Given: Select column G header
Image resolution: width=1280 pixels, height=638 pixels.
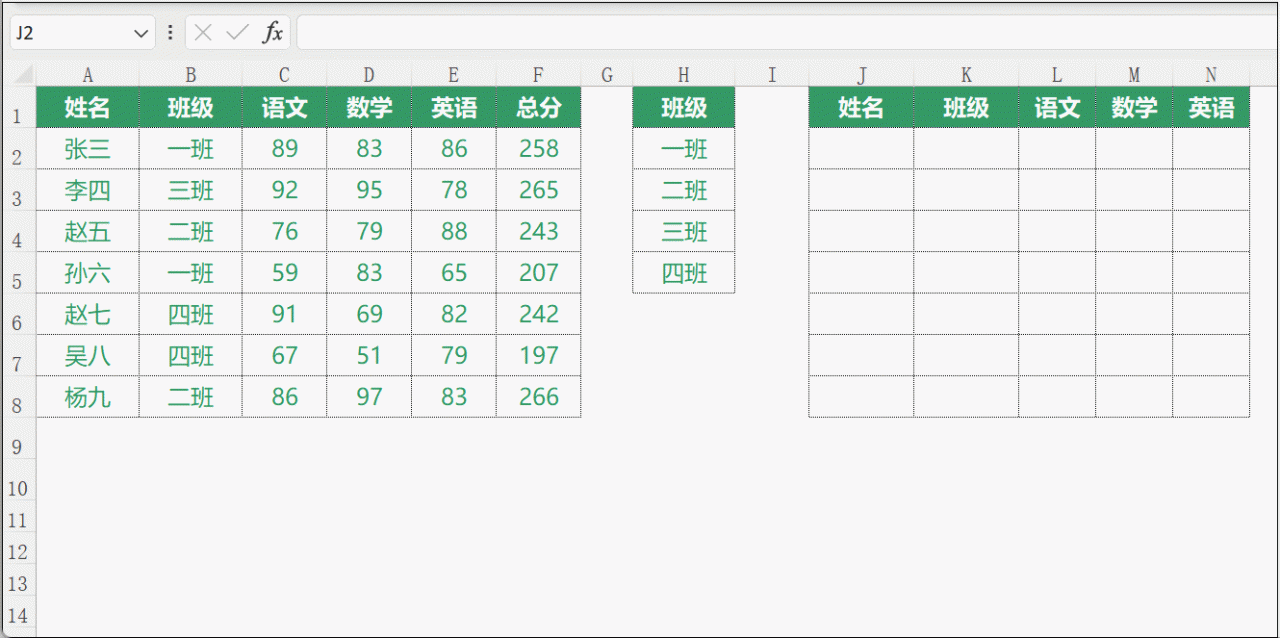Looking at the screenshot, I should (606, 75).
